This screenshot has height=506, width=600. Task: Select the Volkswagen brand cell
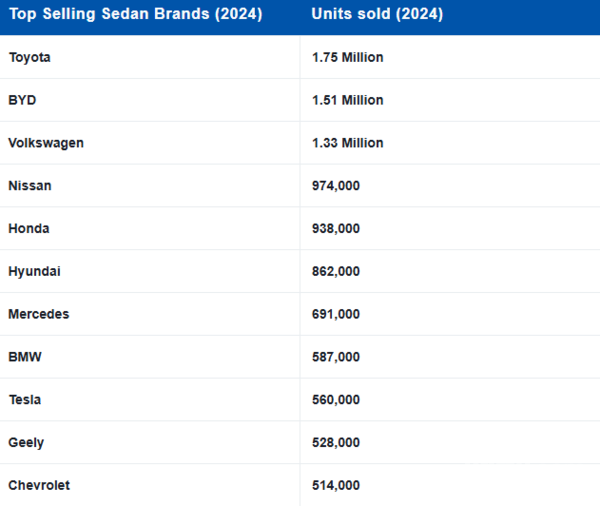[x=46, y=143]
